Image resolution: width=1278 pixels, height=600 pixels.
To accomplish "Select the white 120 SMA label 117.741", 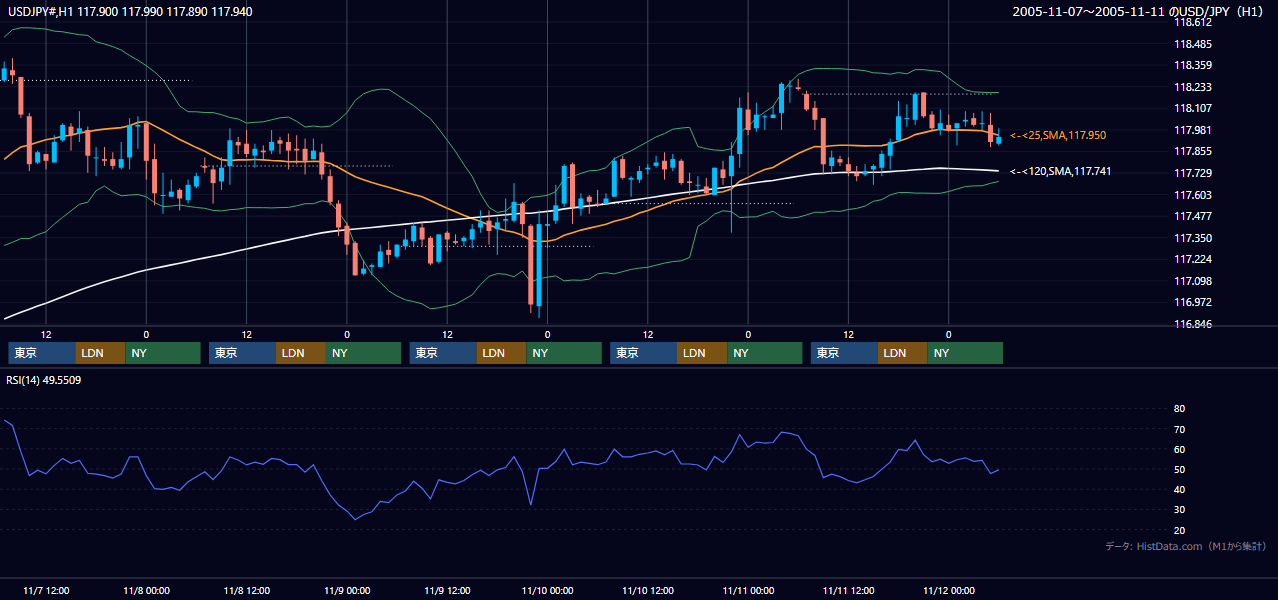I will 1060,172.
